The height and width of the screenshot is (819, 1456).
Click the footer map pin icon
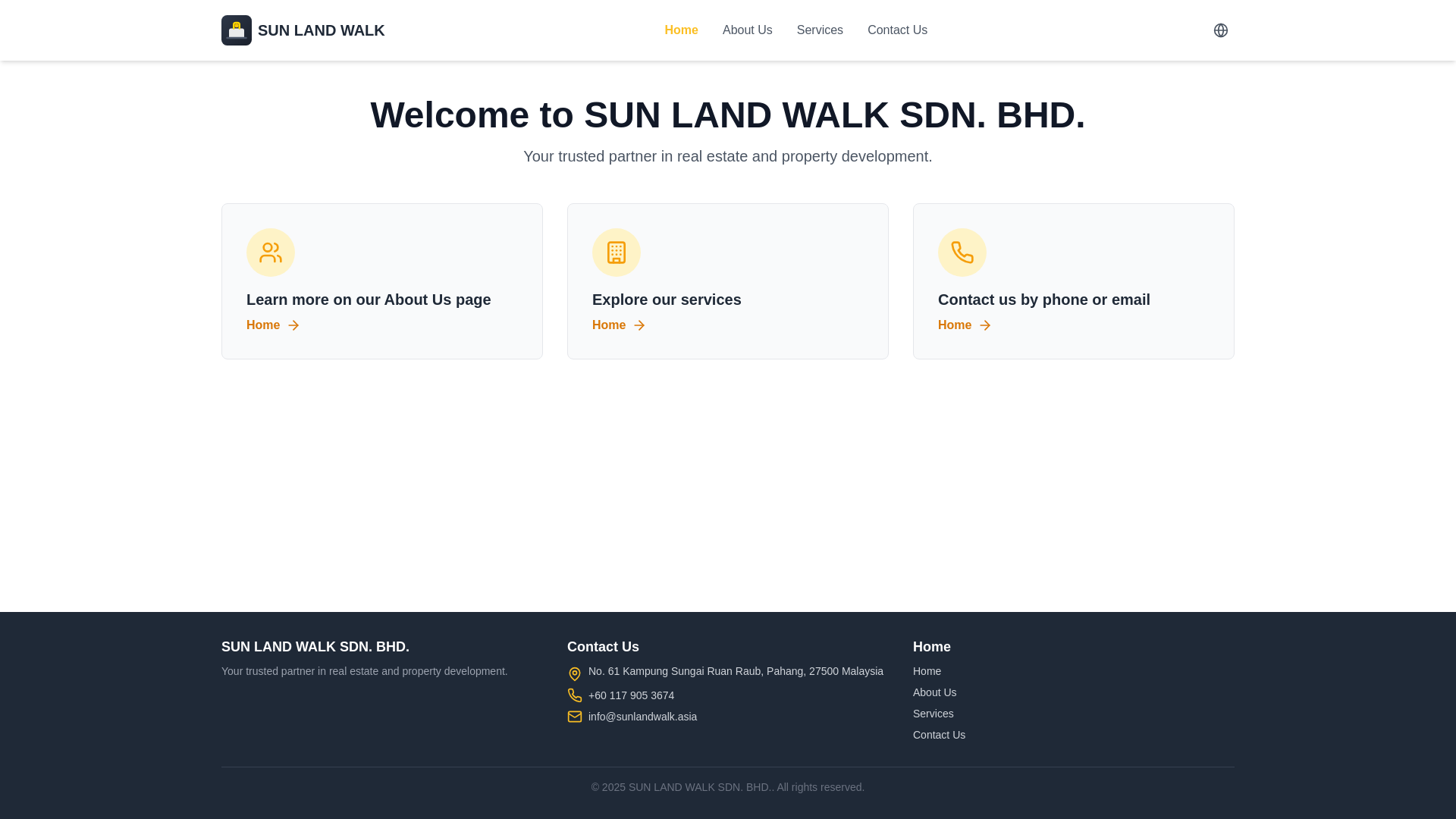point(575,674)
